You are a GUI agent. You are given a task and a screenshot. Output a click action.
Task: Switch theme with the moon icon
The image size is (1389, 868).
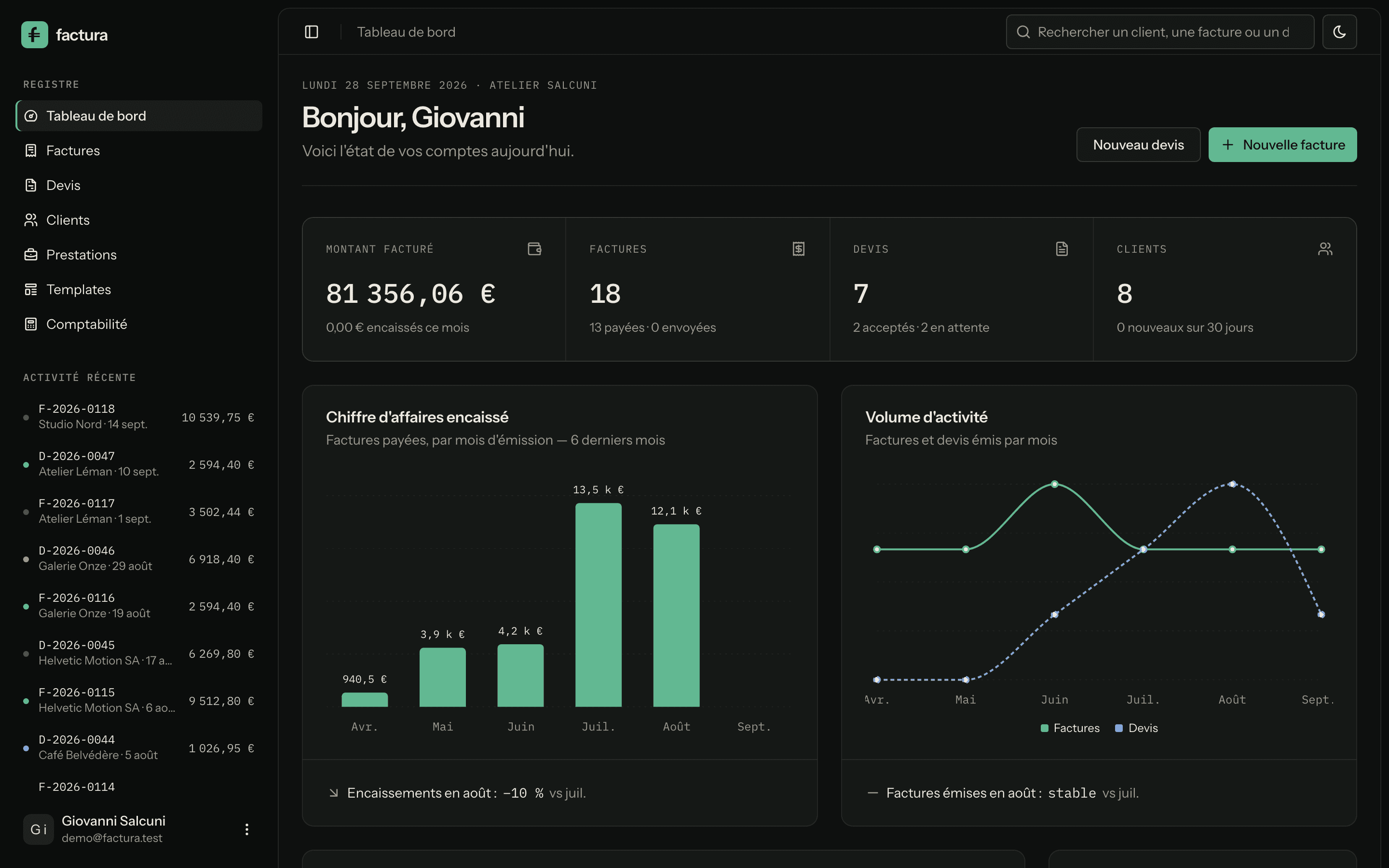point(1339,32)
